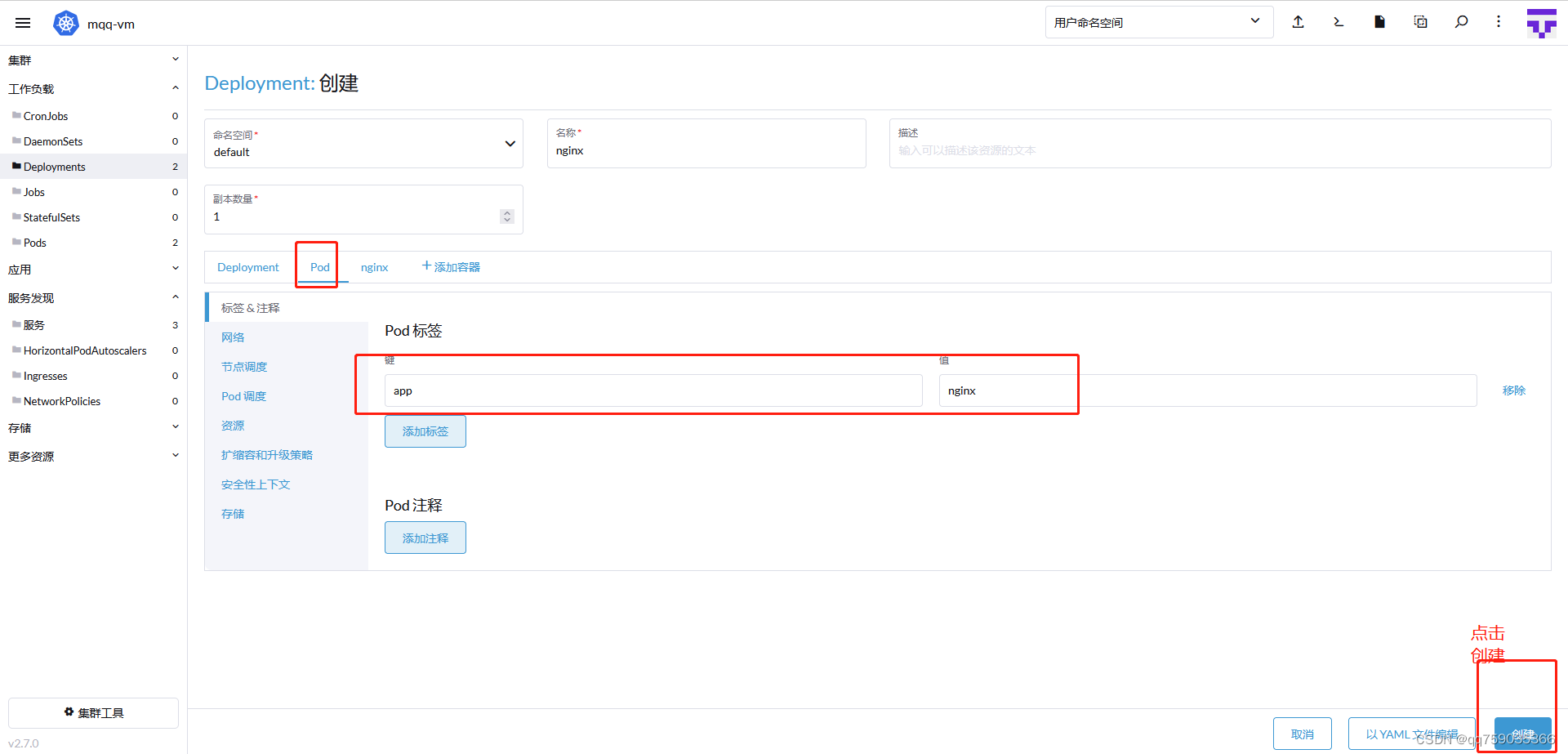
Task: Click the 创建 create button
Action: pyautogui.click(x=1523, y=734)
